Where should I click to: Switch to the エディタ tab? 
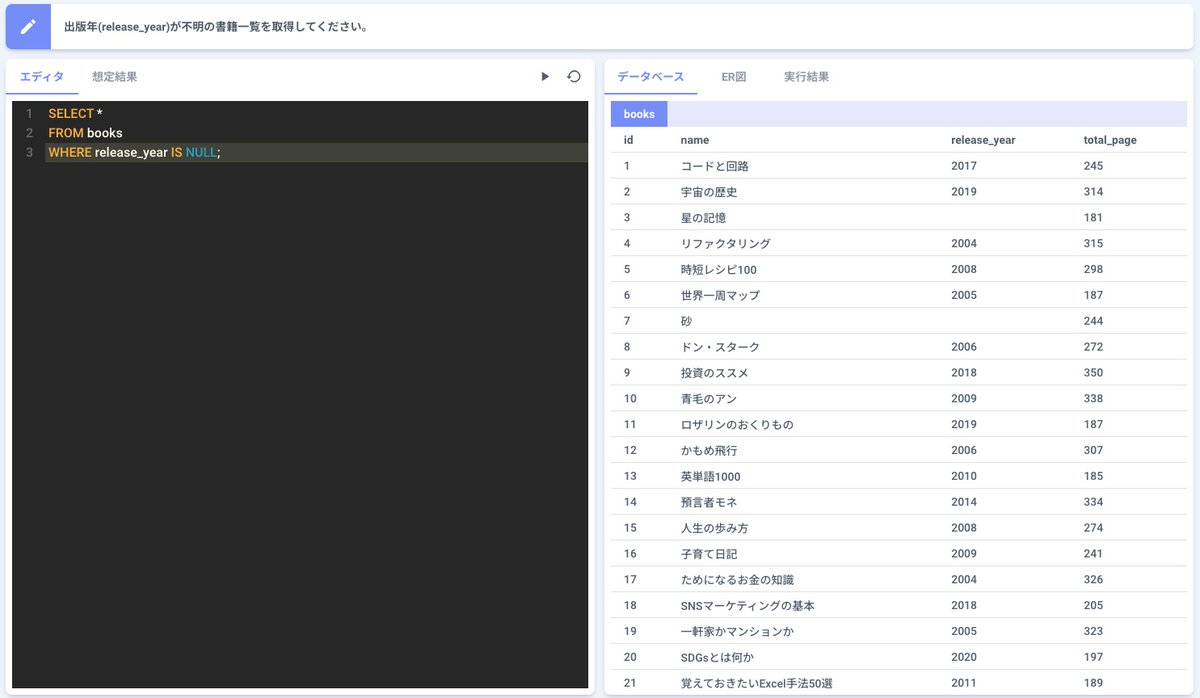[42, 77]
